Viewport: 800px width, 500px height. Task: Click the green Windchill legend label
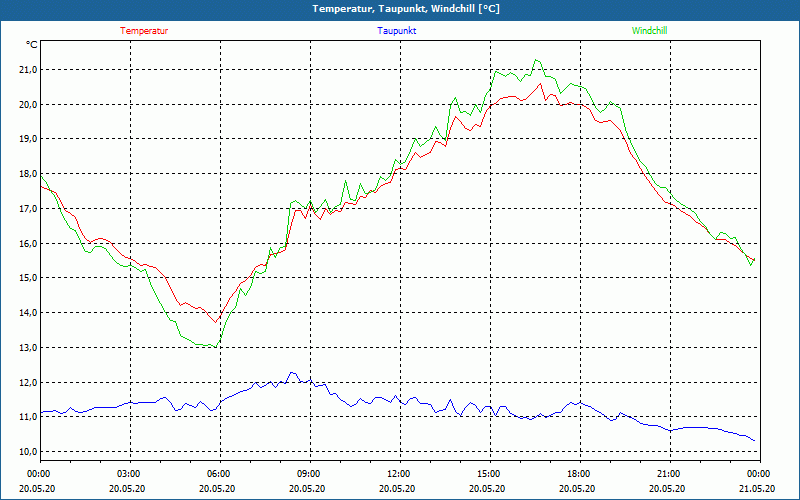coord(649,31)
